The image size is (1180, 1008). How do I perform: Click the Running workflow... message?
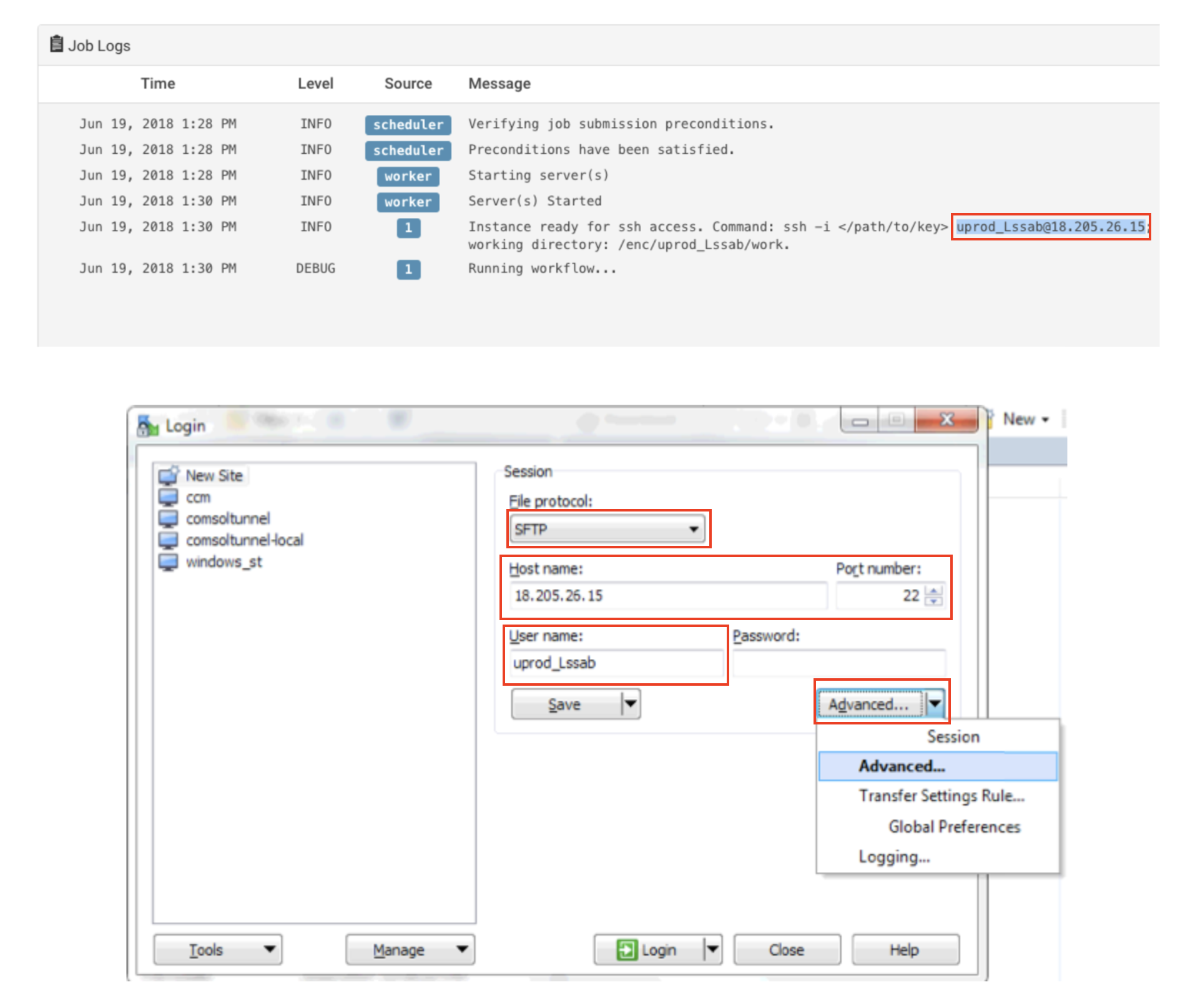542,269
